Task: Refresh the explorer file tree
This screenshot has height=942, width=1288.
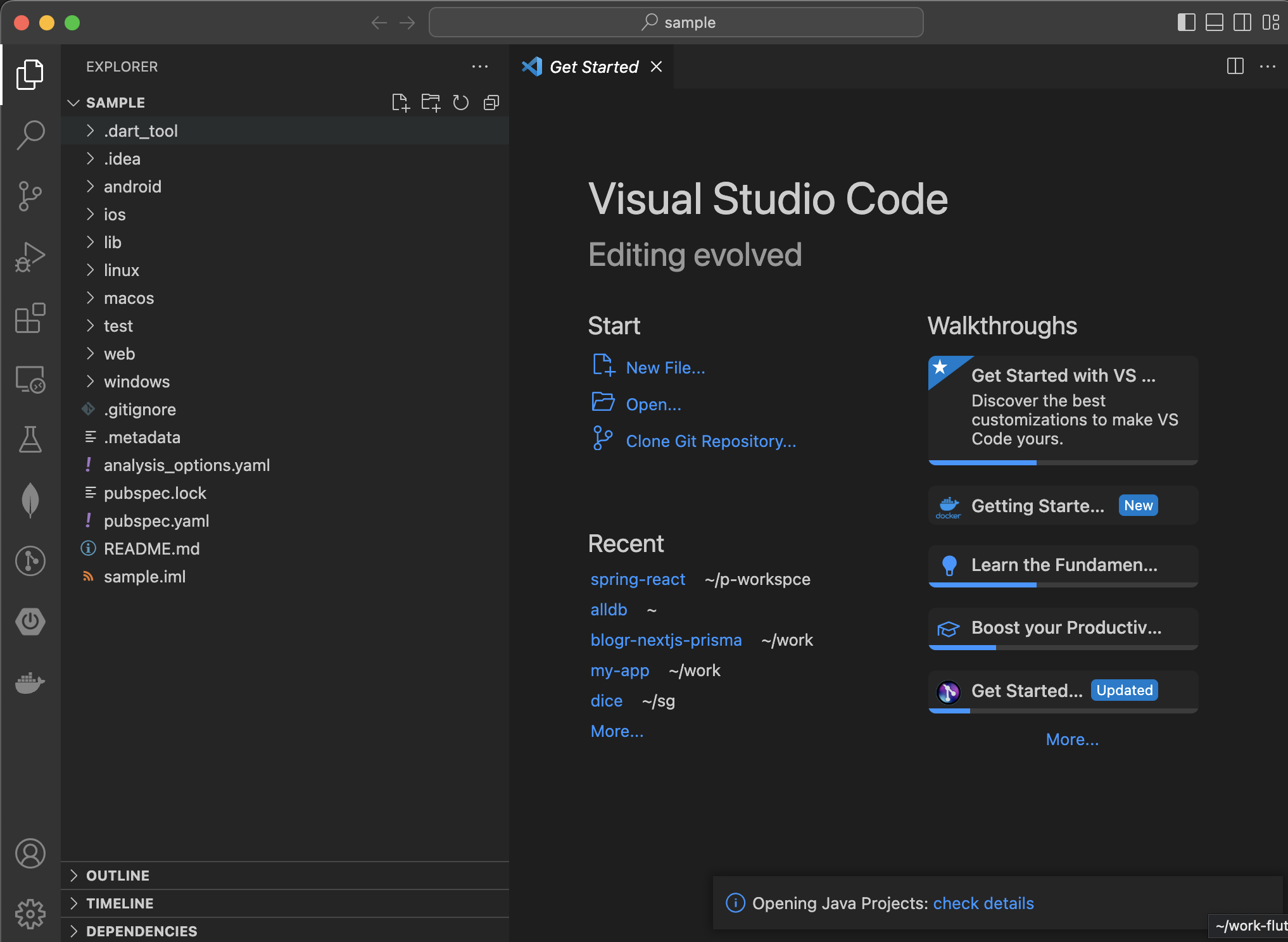Action: (x=461, y=103)
